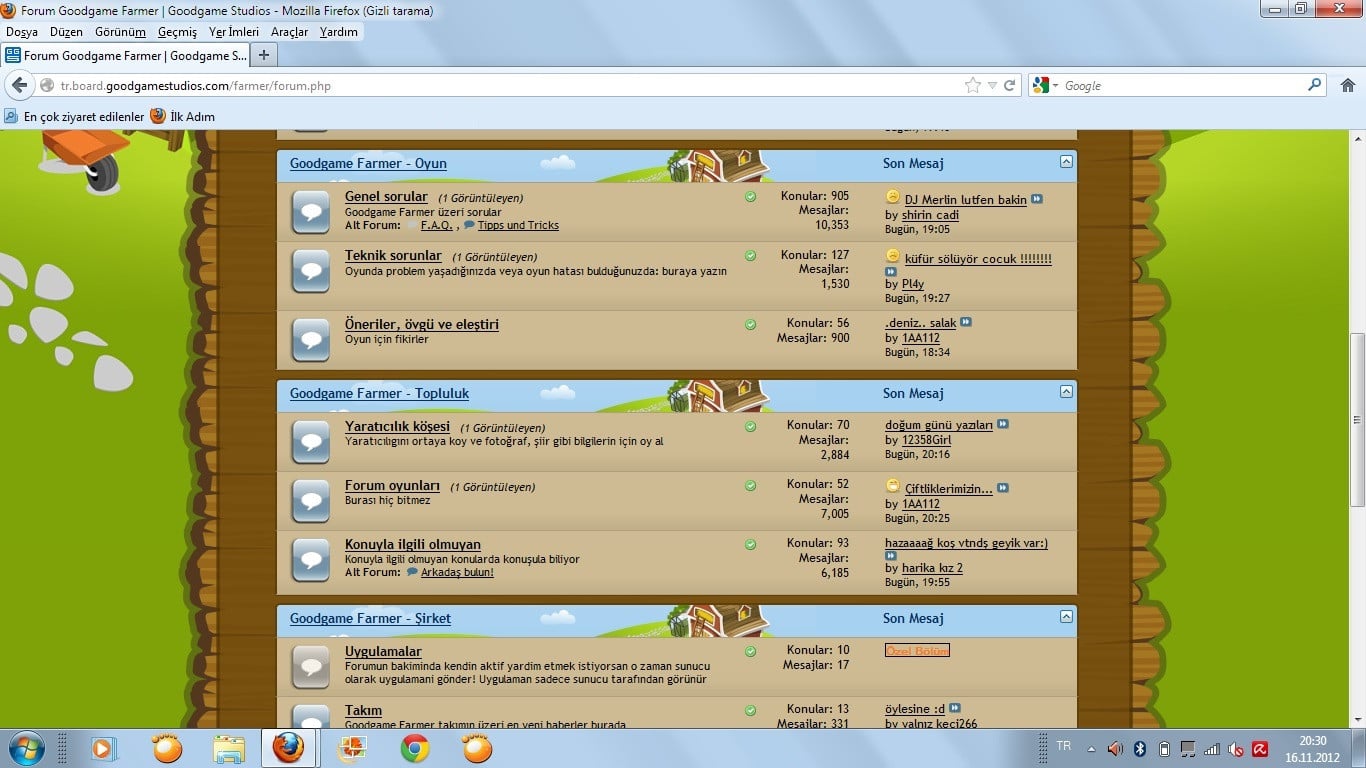Bookmark page with the star icon

972,86
